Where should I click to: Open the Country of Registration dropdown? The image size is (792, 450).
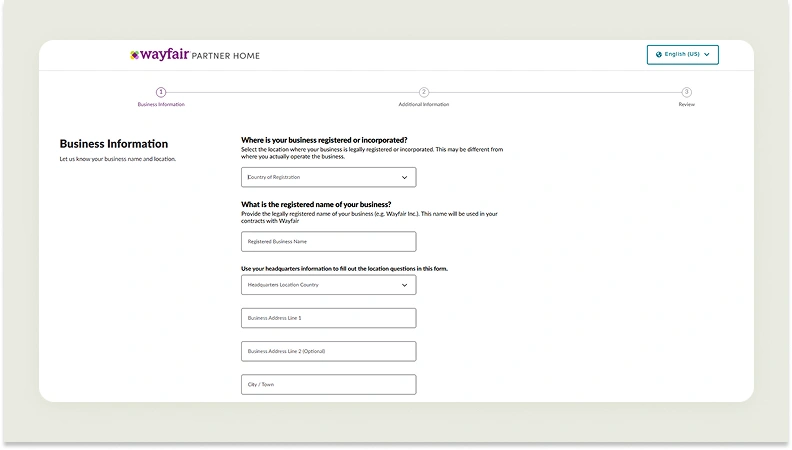click(x=329, y=177)
